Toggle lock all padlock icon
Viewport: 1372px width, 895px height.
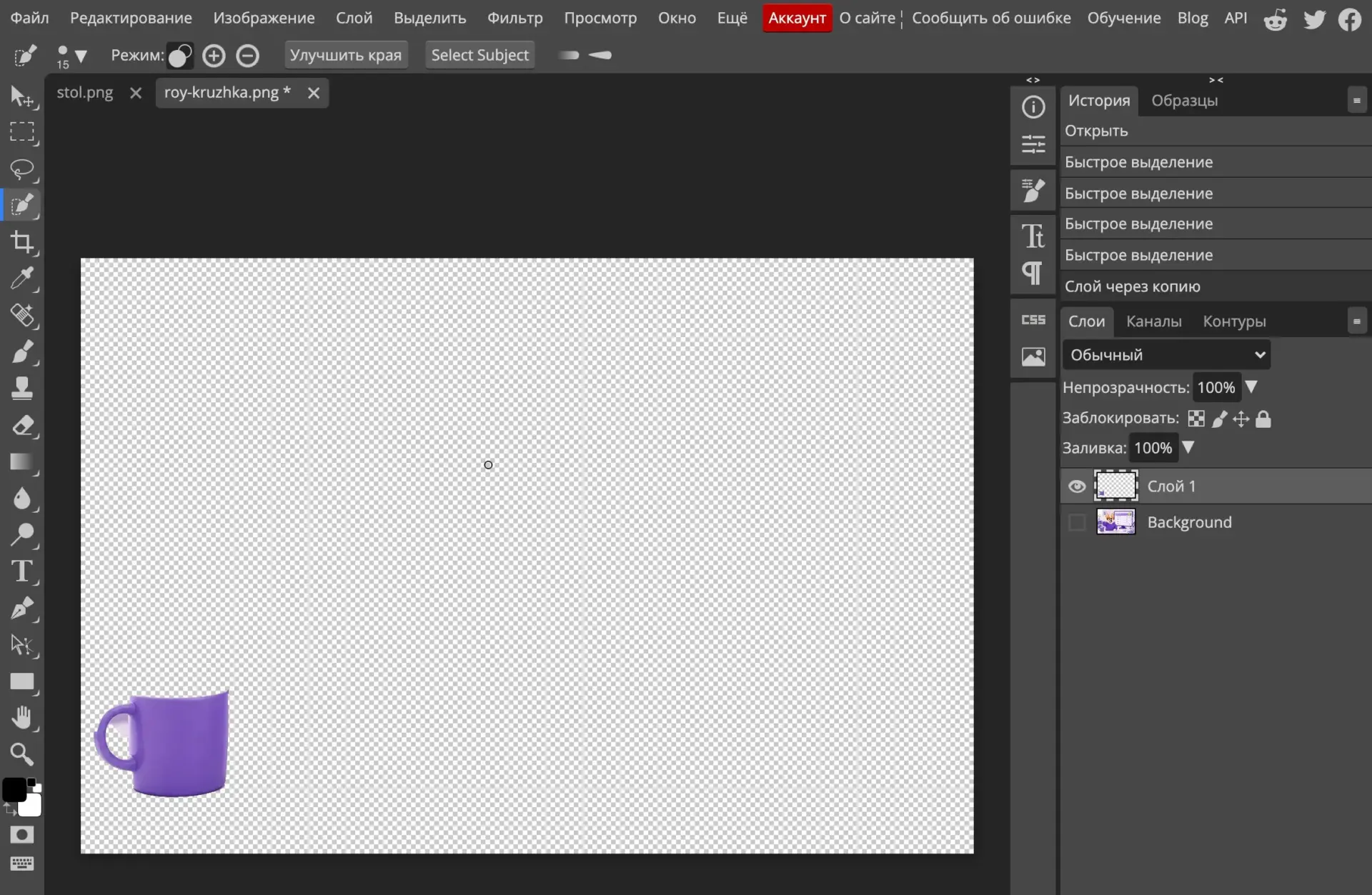(1263, 419)
